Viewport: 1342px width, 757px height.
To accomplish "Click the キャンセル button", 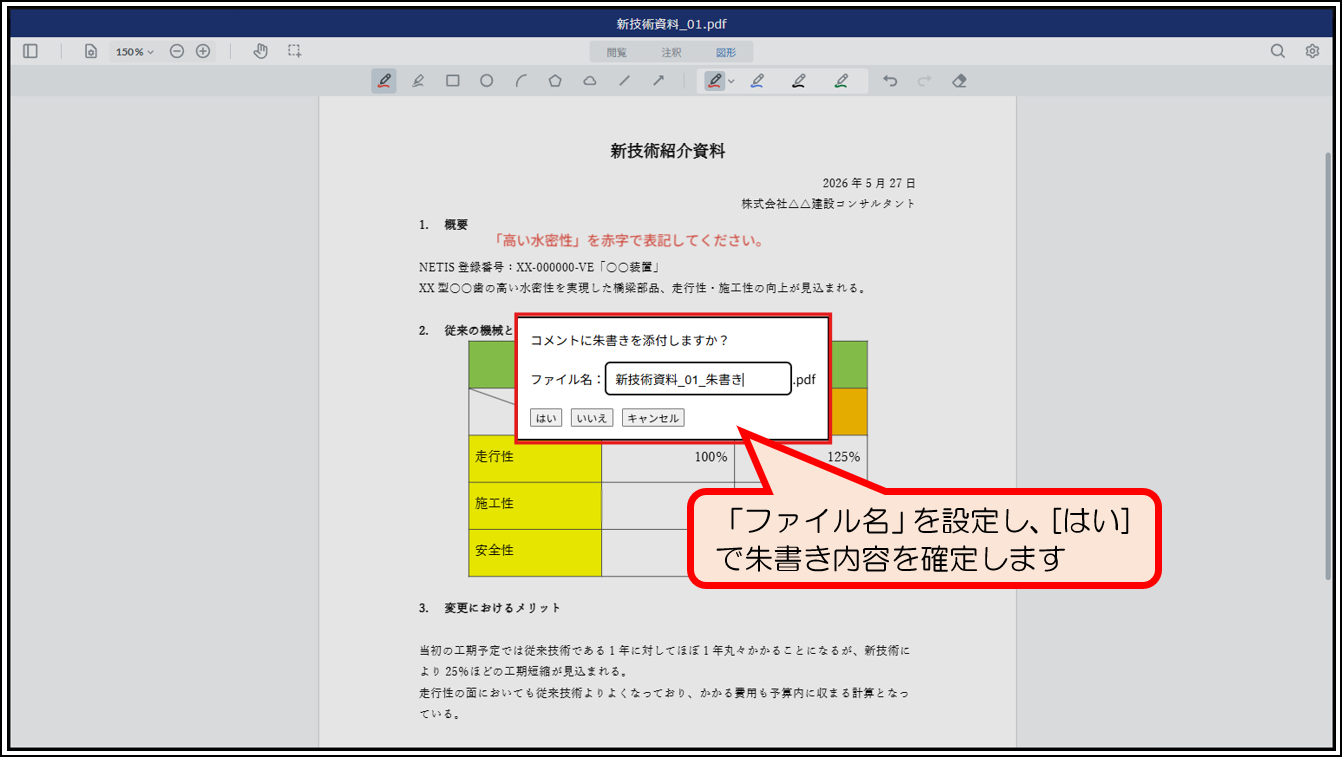I will [x=653, y=418].
